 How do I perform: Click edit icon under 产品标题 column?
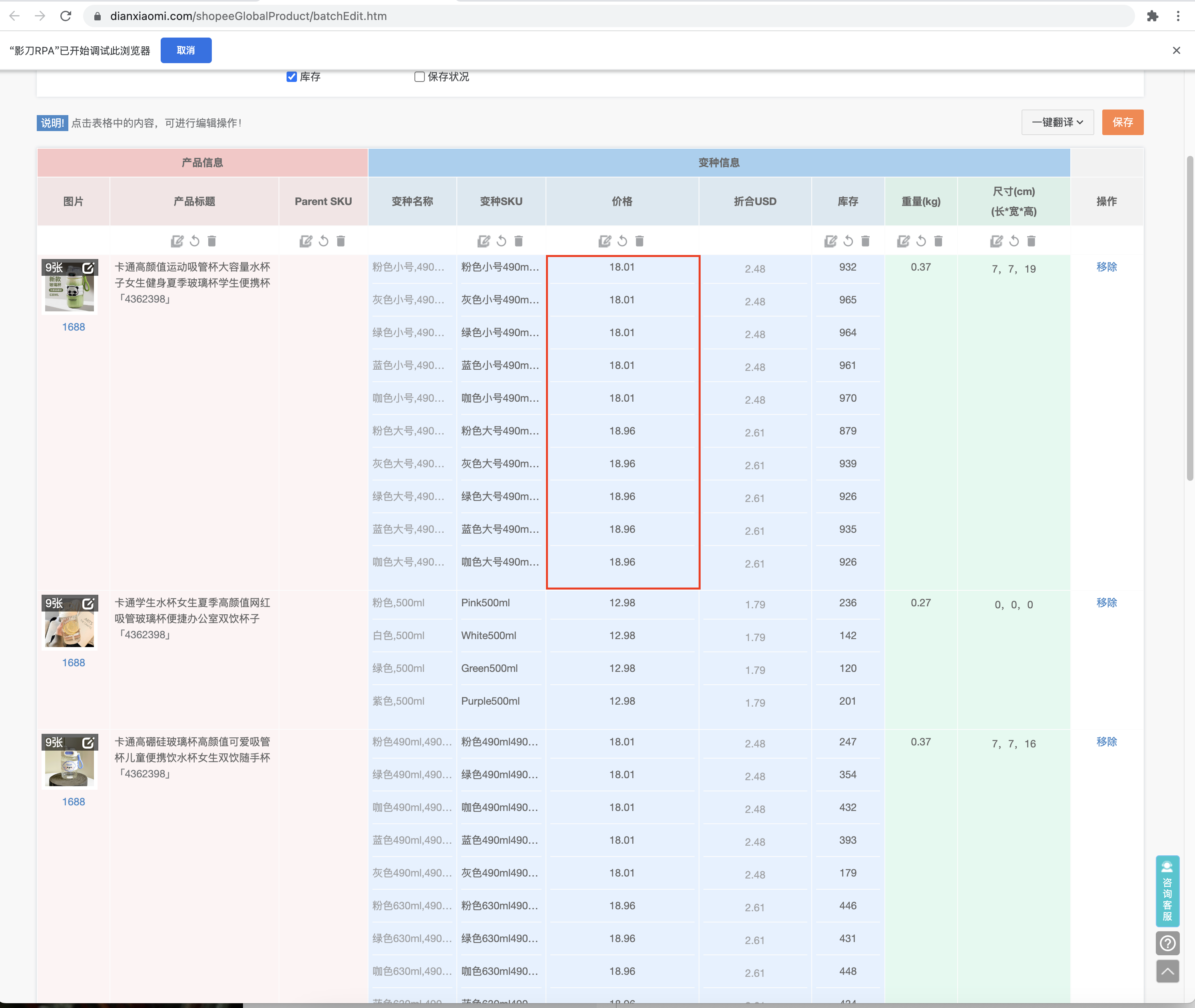click(177, 241)
